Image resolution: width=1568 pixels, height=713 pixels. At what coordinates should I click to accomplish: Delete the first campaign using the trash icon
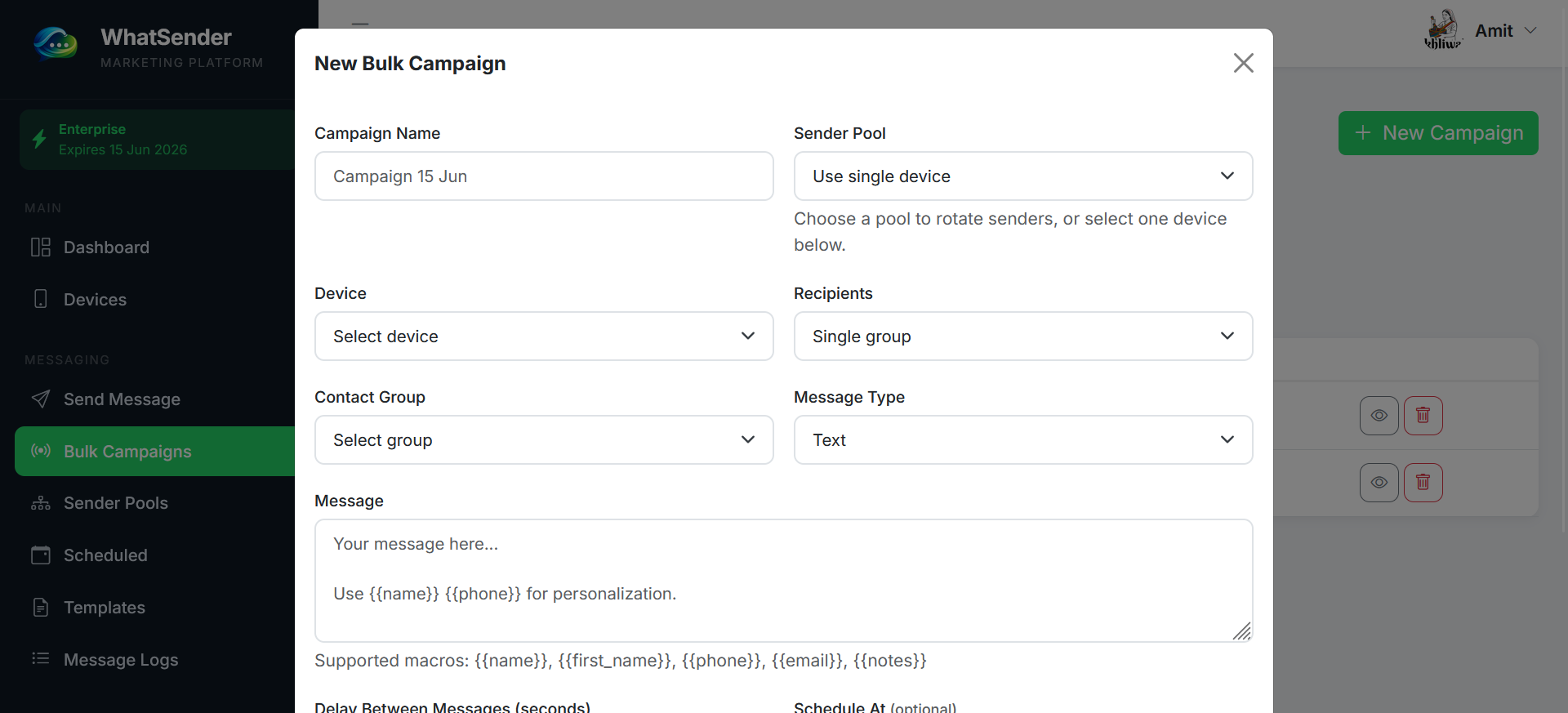(x=1423, y=416)
